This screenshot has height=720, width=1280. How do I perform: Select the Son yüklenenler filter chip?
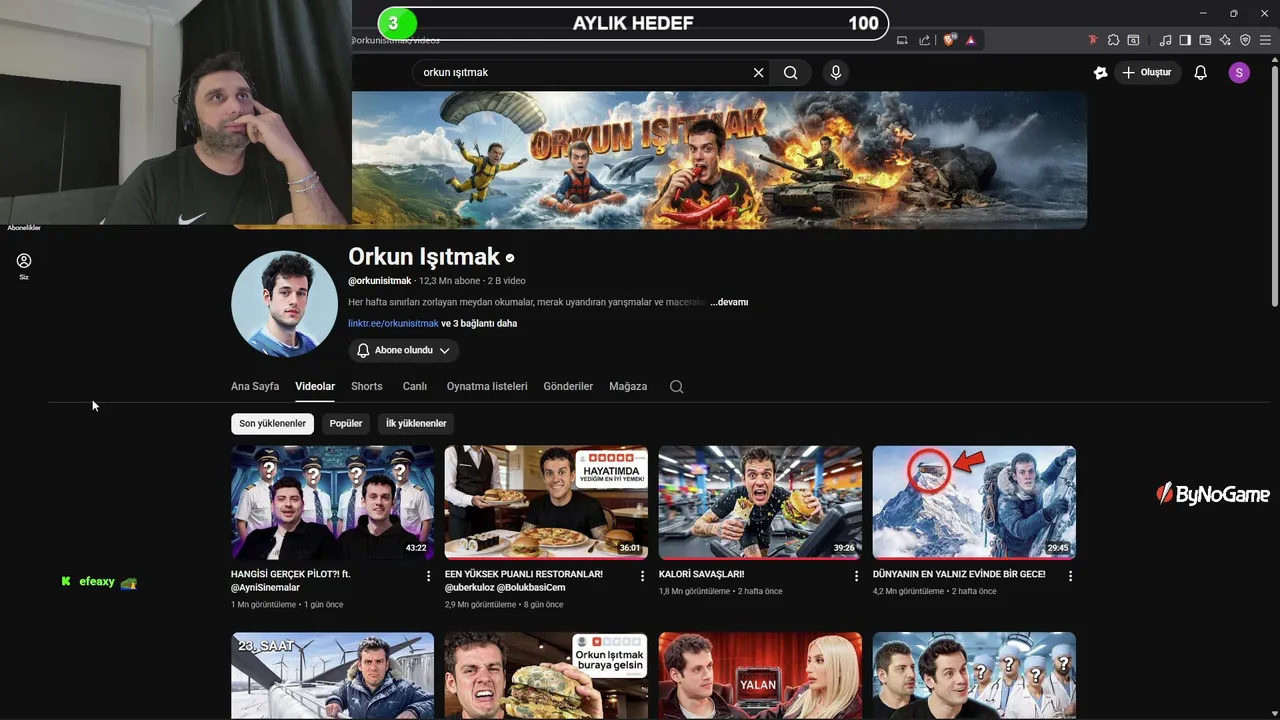[272, 423]
